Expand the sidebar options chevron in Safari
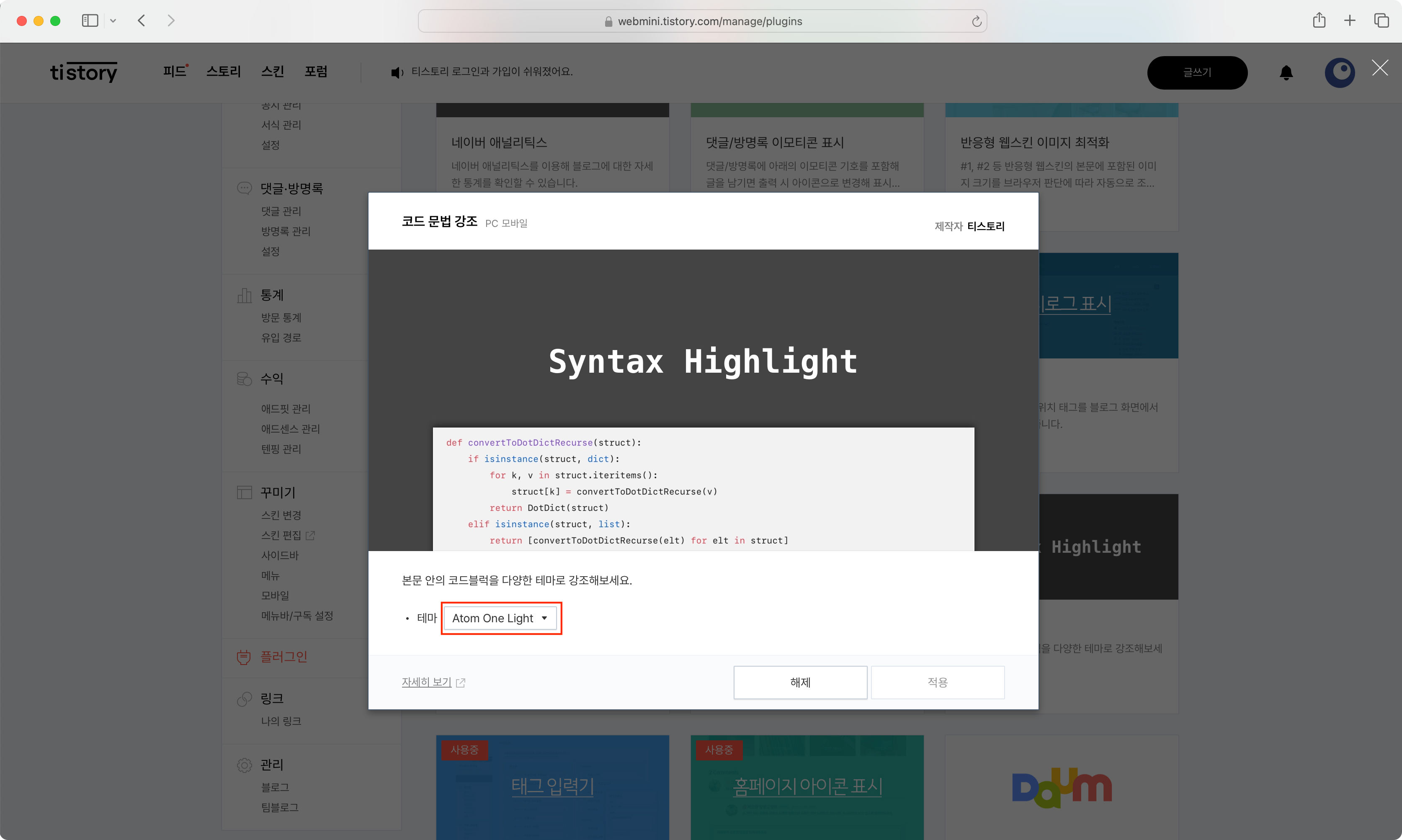Image resolution: width=1402 pixels, height=840 pixels. [113, 21]
